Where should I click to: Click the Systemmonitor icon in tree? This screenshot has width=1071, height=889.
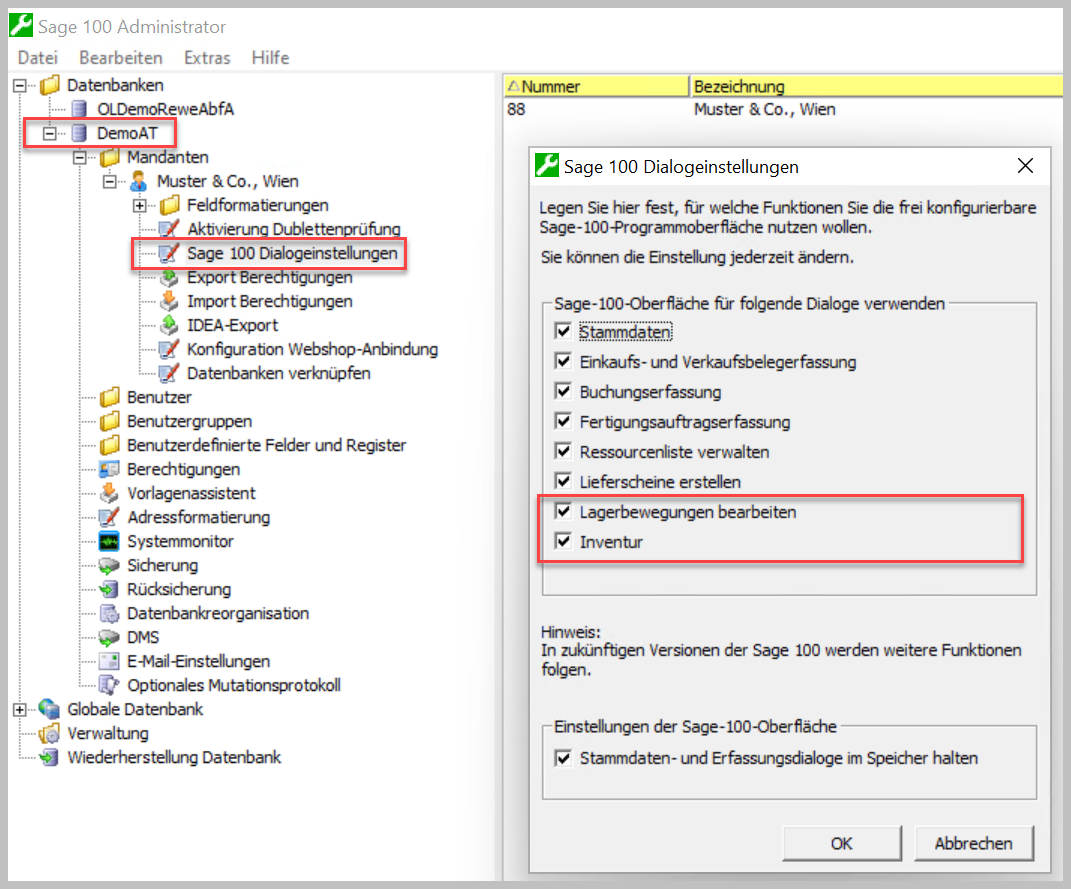pyautogui.click(x=109, y=541)
